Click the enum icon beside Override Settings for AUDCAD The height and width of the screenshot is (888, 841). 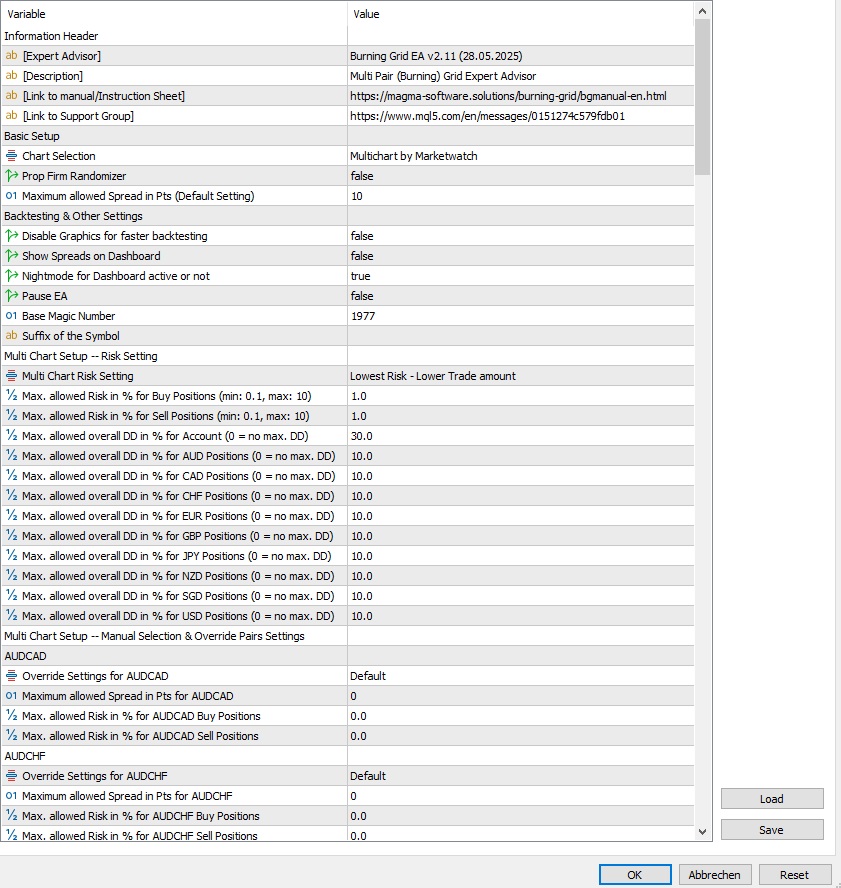pyautogui.click(x=11, y=676)
